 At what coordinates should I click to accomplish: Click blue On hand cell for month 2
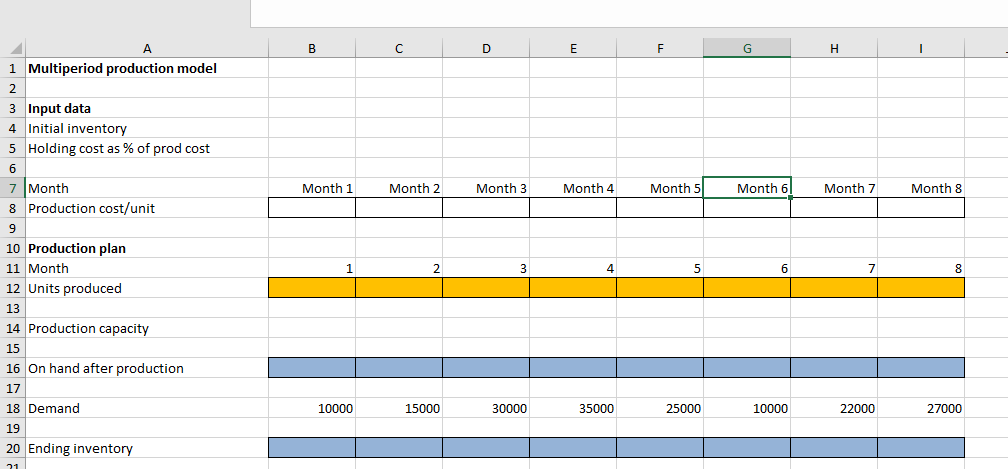pyautogui.click(x=399, y=368)
